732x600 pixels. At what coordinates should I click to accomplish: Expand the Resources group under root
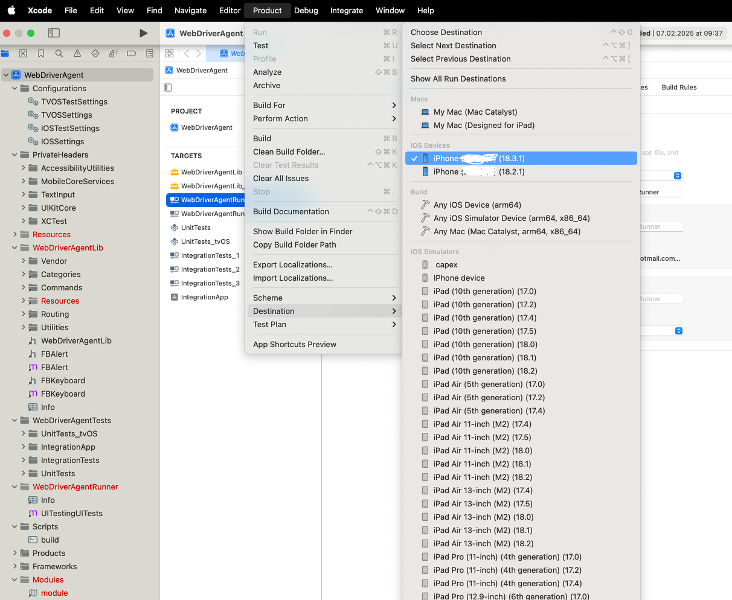pos(14,234)
